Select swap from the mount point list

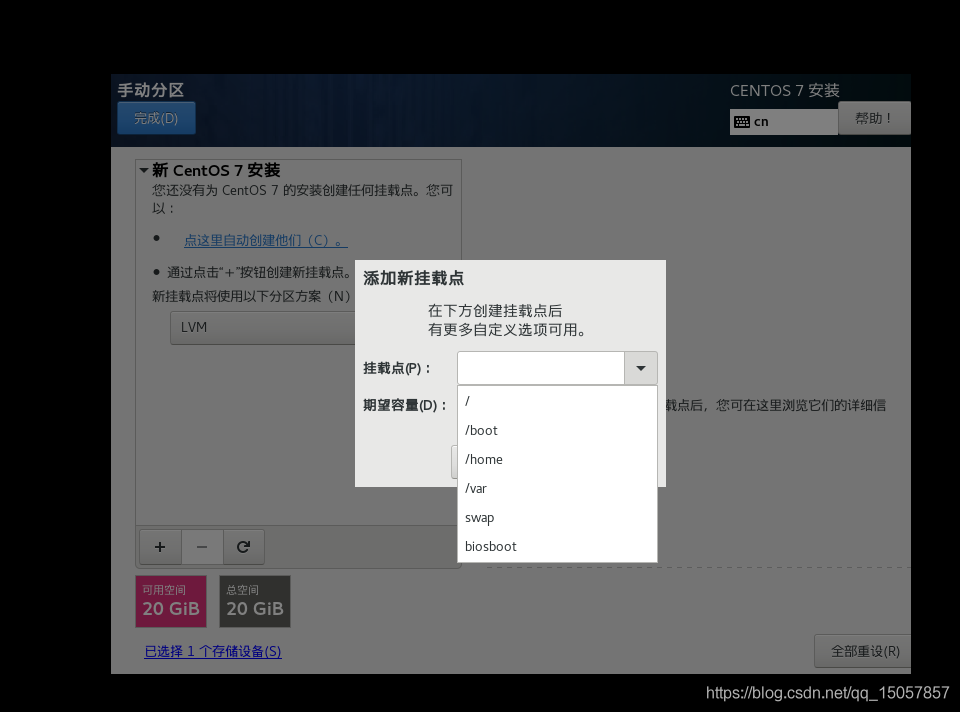(x=557, y=517)
